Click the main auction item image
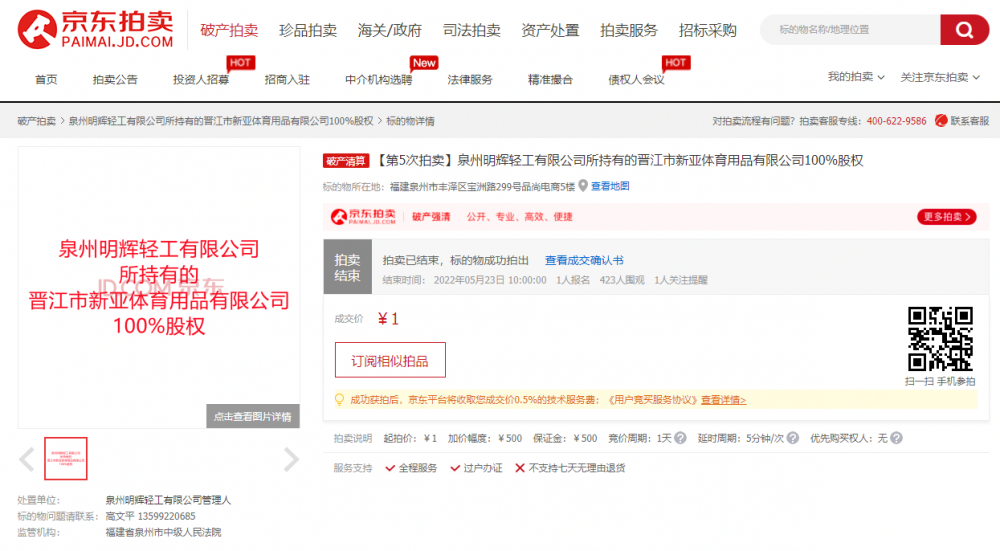 point(159,287)
